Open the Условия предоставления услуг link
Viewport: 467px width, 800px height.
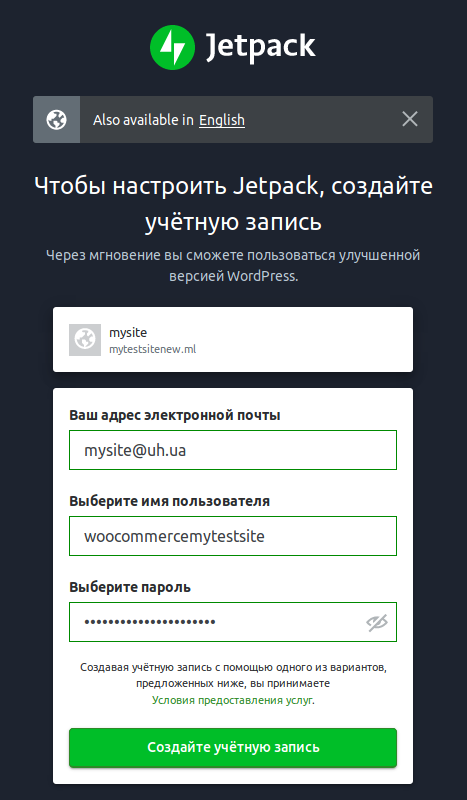click(x=233, y=701)
